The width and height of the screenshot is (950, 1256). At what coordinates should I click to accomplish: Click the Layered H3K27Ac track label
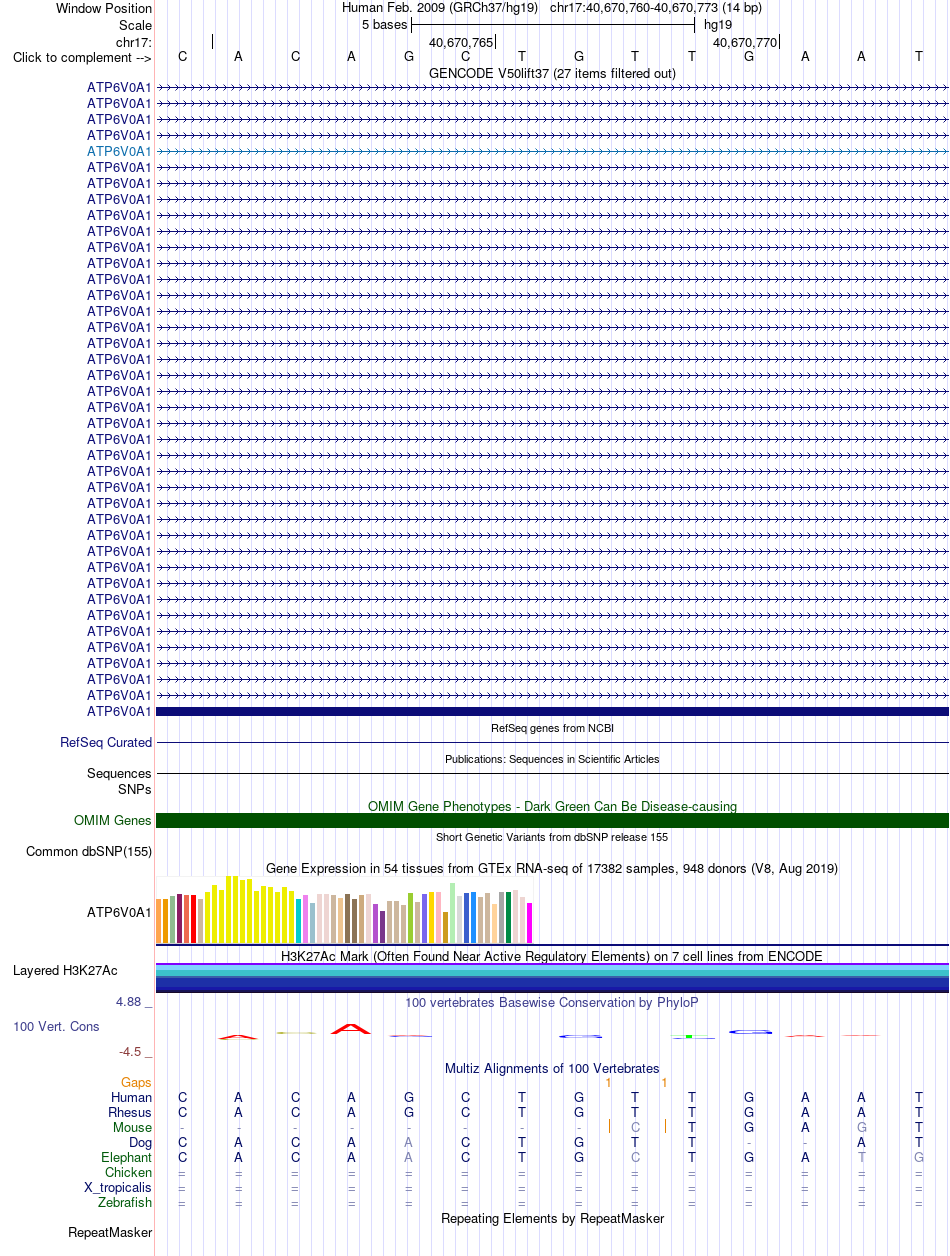pyautogui.click(x=65, y=971)
